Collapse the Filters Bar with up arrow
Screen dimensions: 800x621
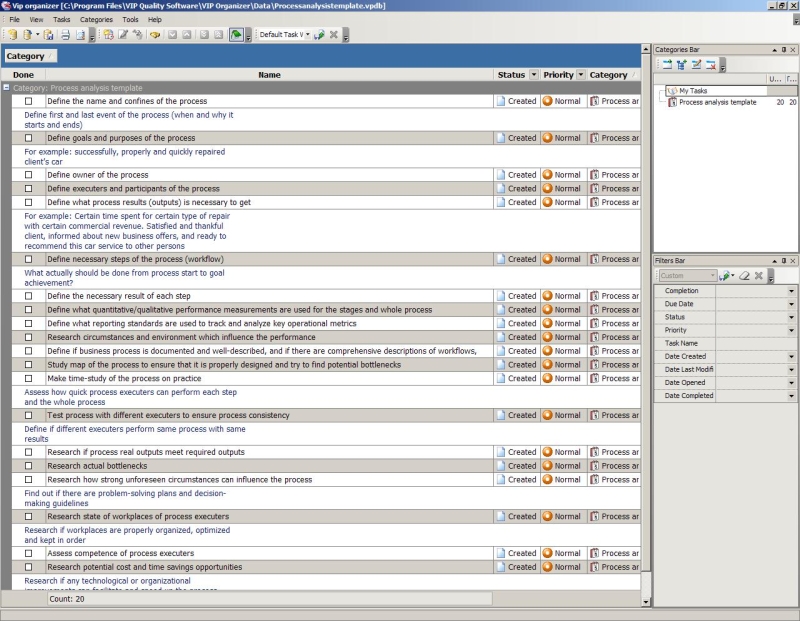click(774, 260)
